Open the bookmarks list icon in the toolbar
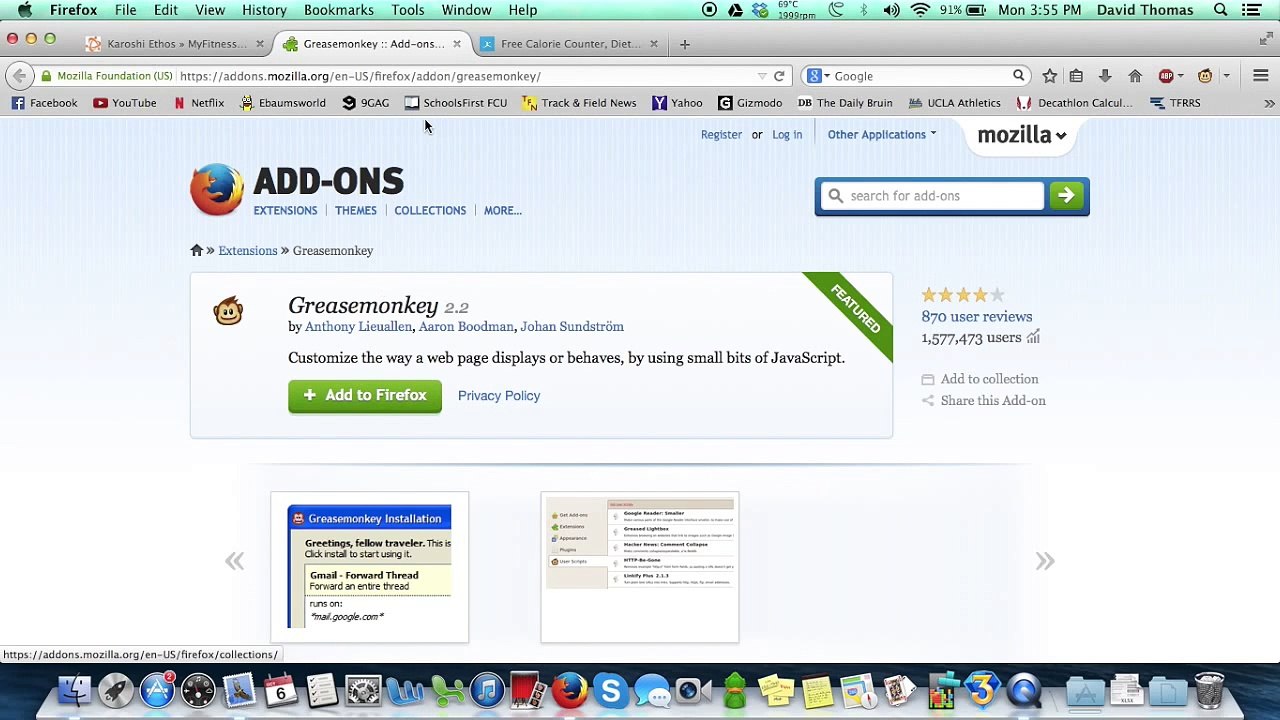1280x720 pixels. pyautogui.click(x=1076, y=76)
